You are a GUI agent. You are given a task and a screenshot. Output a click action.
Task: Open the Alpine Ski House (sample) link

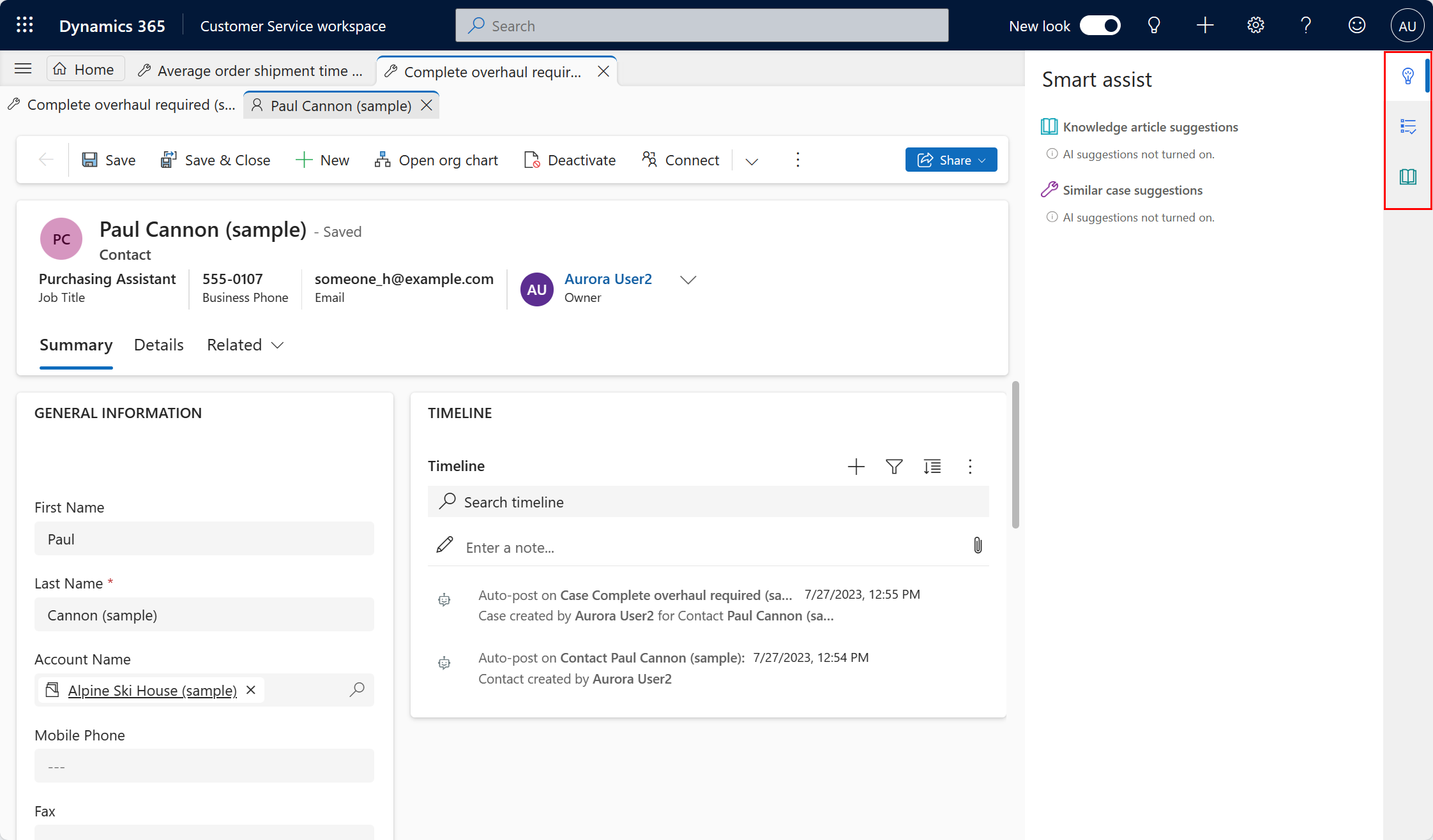point(152,691)
